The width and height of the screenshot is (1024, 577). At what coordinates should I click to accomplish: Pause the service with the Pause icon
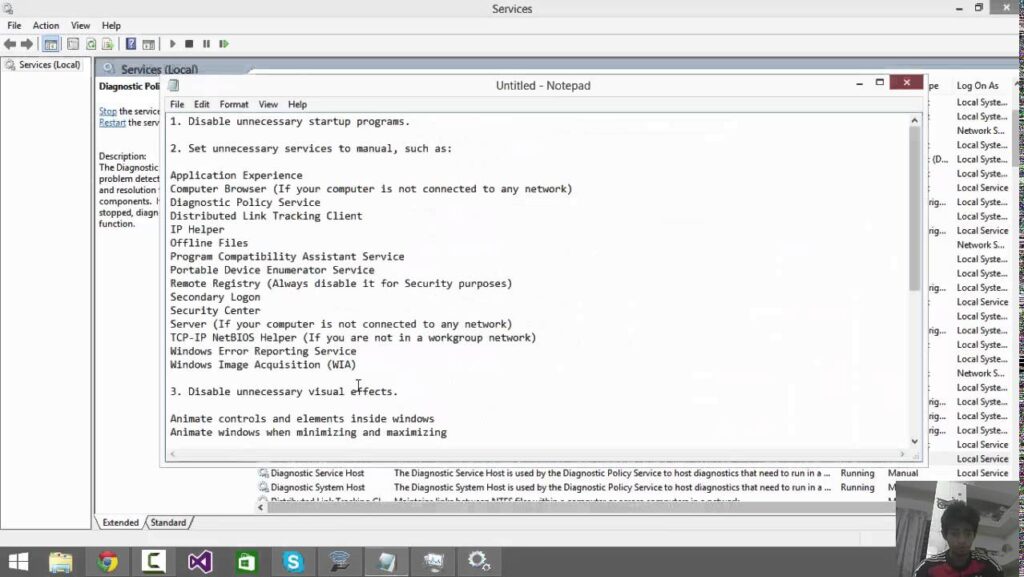pyautogui.click(x=206, y=44)
